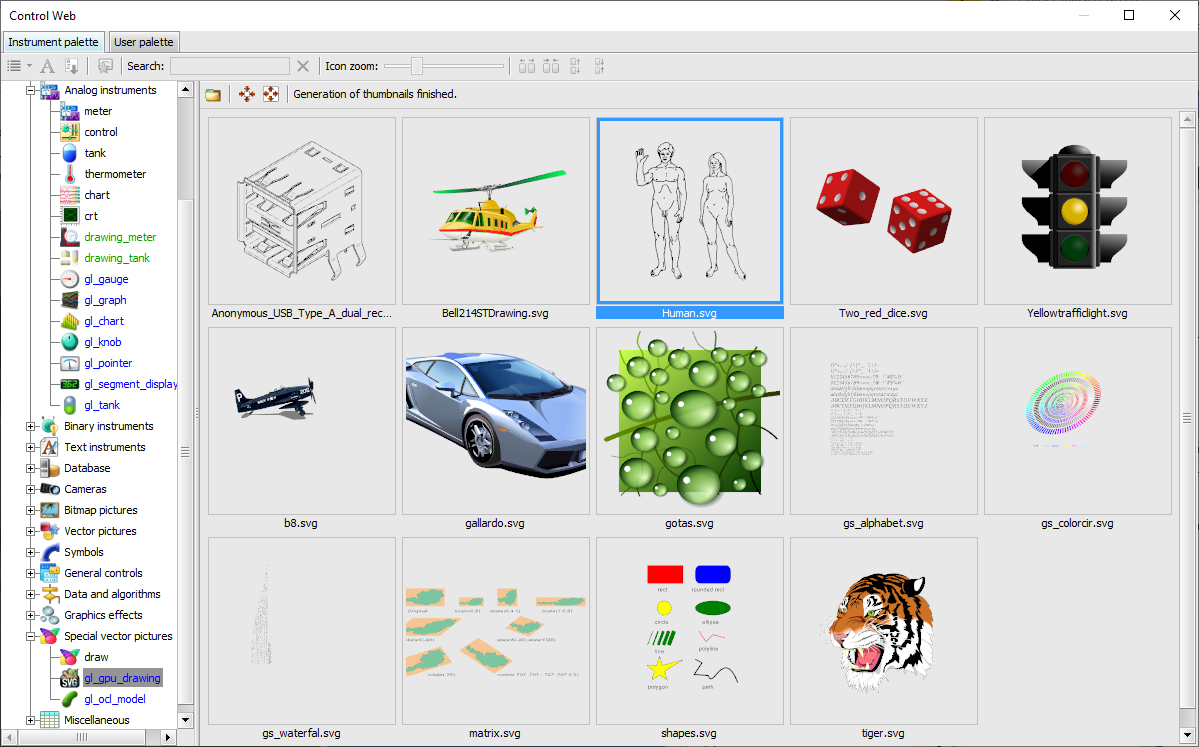Click the expand-outward arrows icon
This screenshot has width=1199, height=747.
pos(247,94)
